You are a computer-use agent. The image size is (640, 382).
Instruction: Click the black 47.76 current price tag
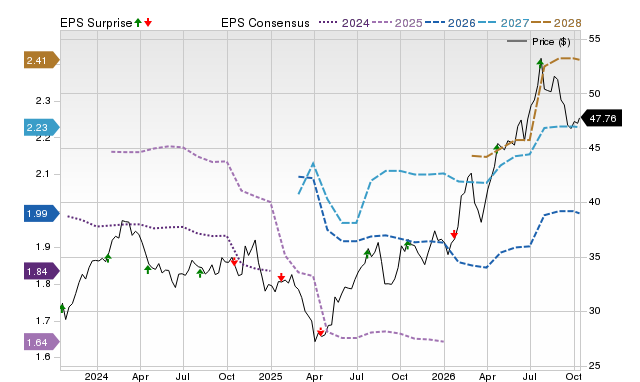601,118
